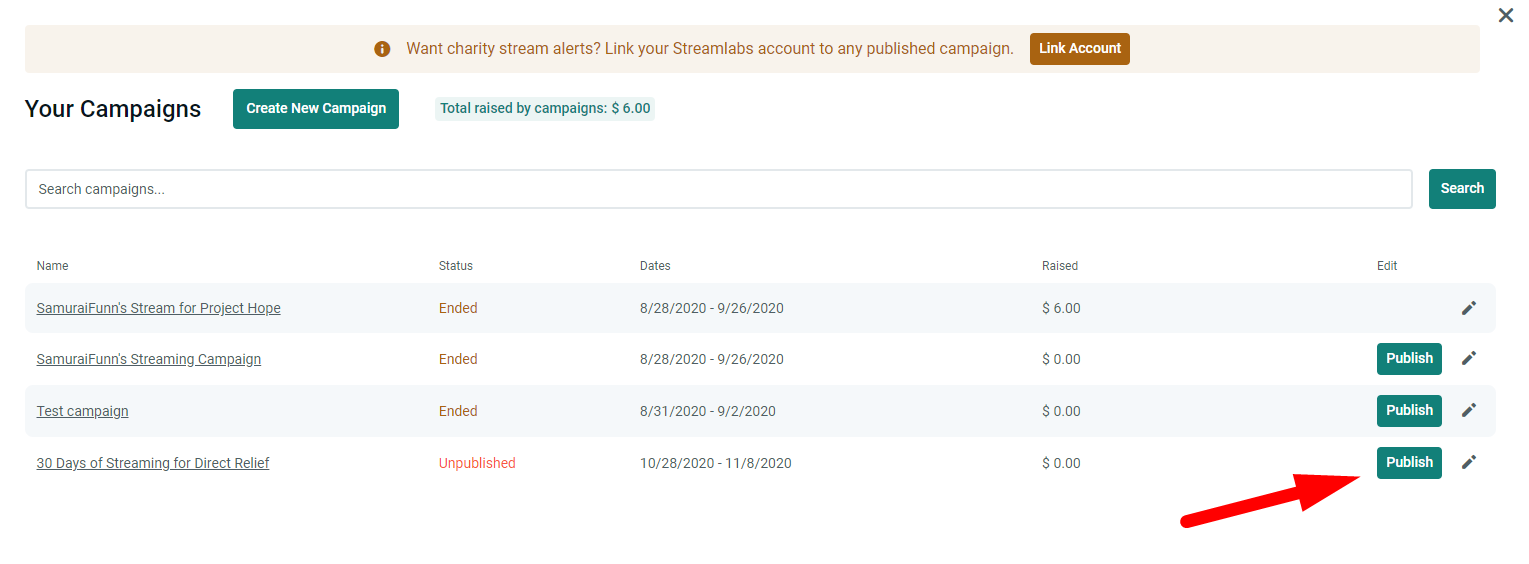The image size is (1529, 564).
Task: Click the Name column header
Action: 53,266
